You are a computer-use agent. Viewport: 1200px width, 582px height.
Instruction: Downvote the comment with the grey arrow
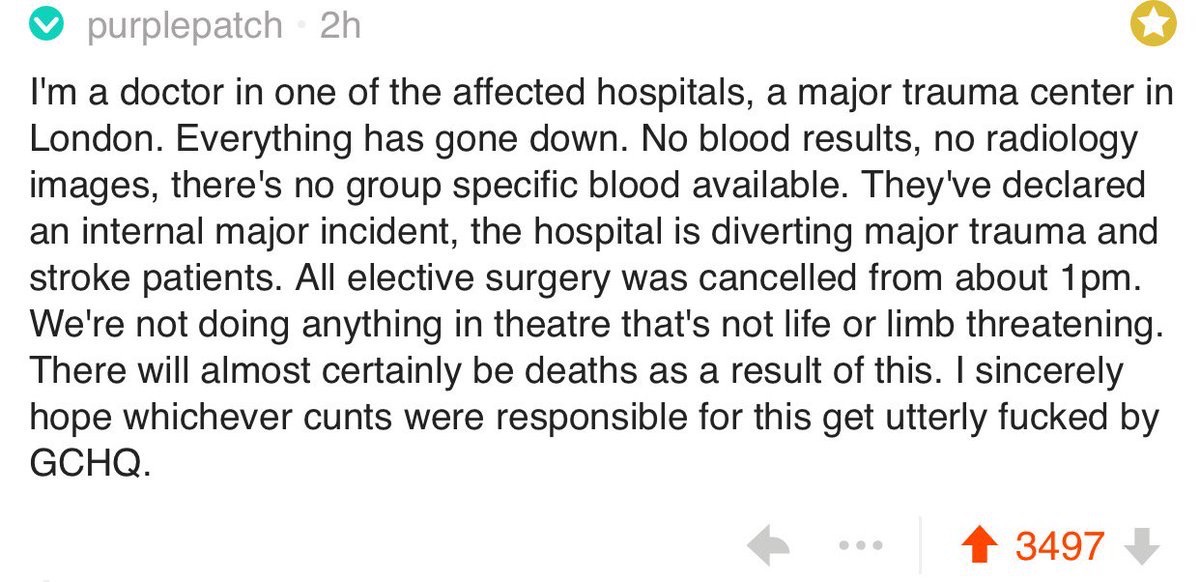pyautogui.click(x=1142, y=547)
